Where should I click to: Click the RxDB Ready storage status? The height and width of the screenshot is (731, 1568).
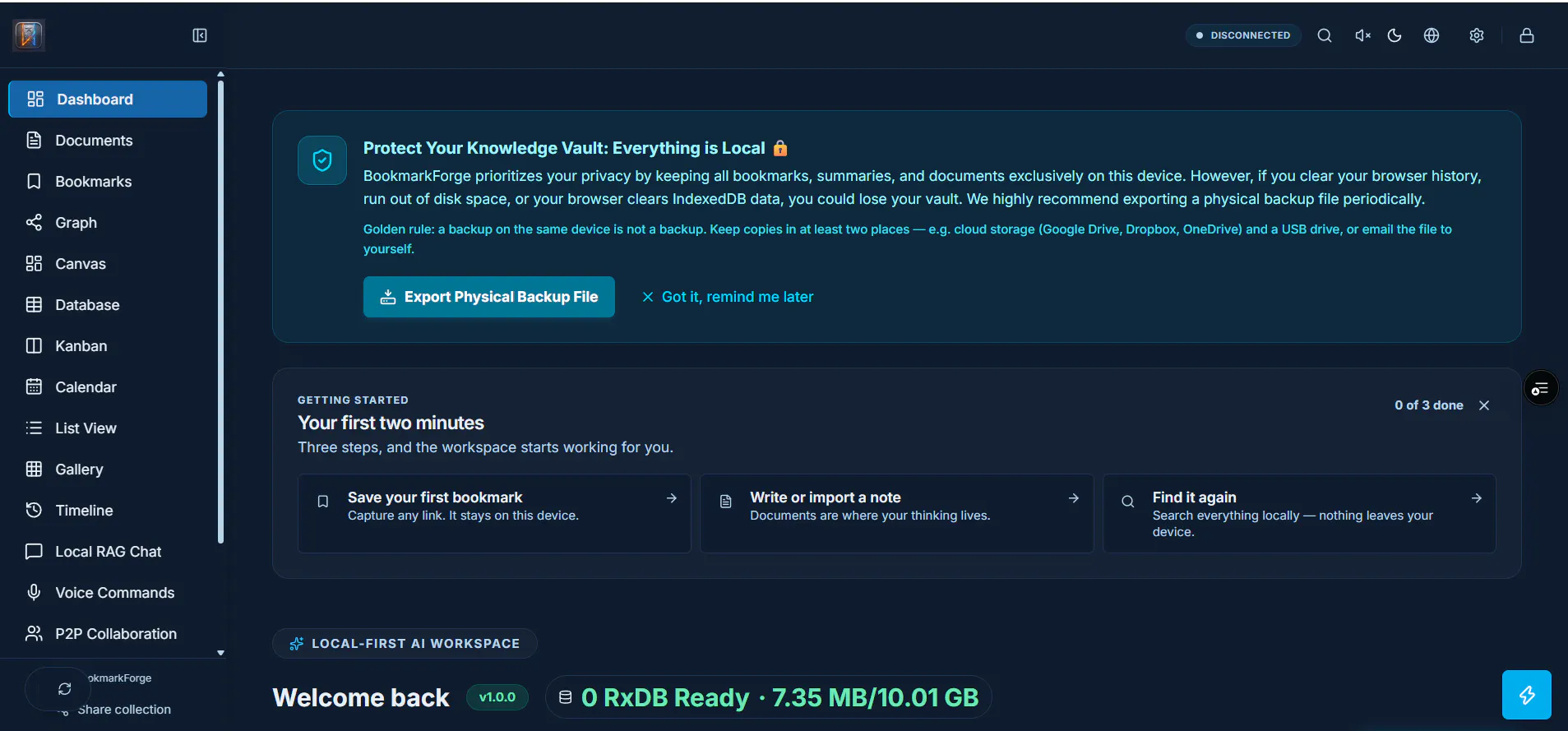pos(769,697)
